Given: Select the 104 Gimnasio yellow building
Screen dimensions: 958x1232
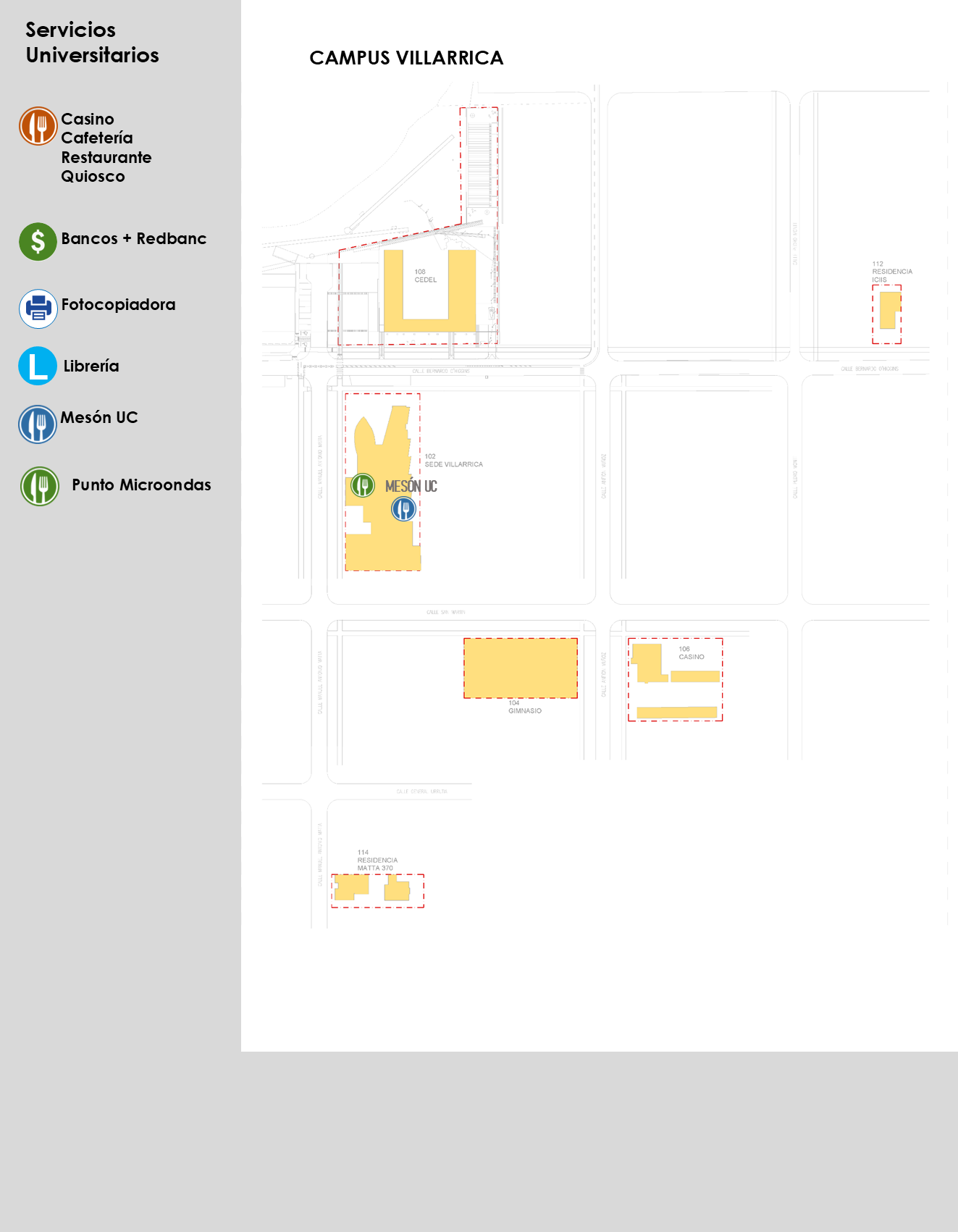Looking at the screenshot, I should [x=520, y=668].
